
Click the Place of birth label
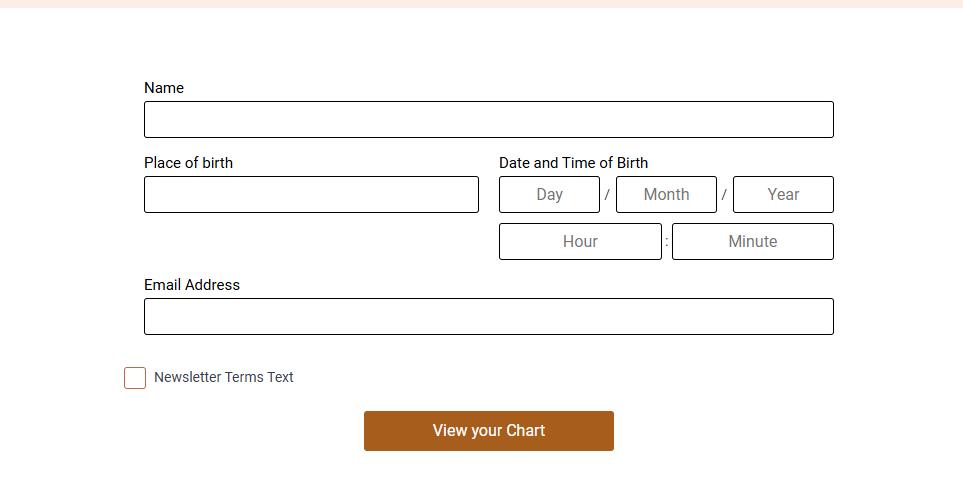188,163
